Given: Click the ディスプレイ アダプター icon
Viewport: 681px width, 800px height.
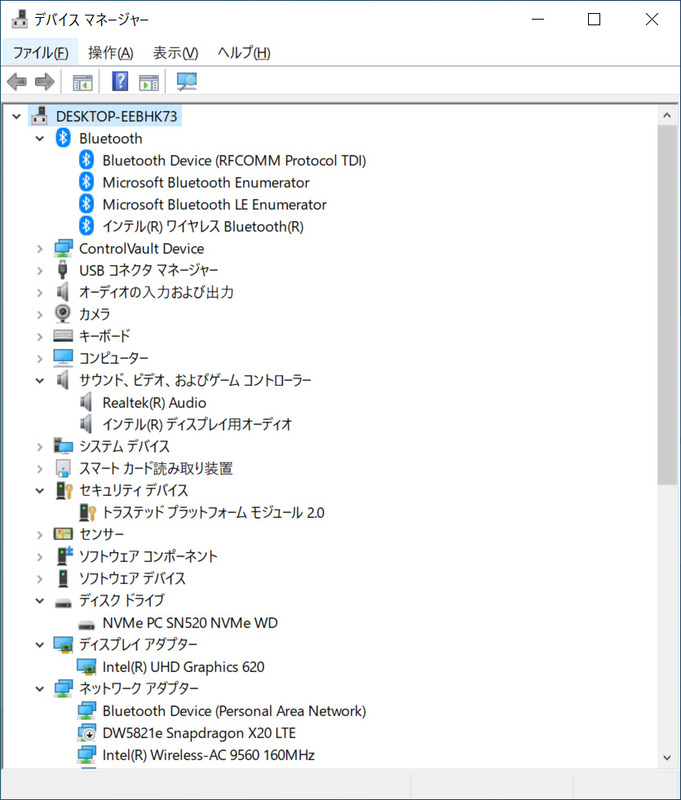Looking at the screenshot, I should (63, 644).
